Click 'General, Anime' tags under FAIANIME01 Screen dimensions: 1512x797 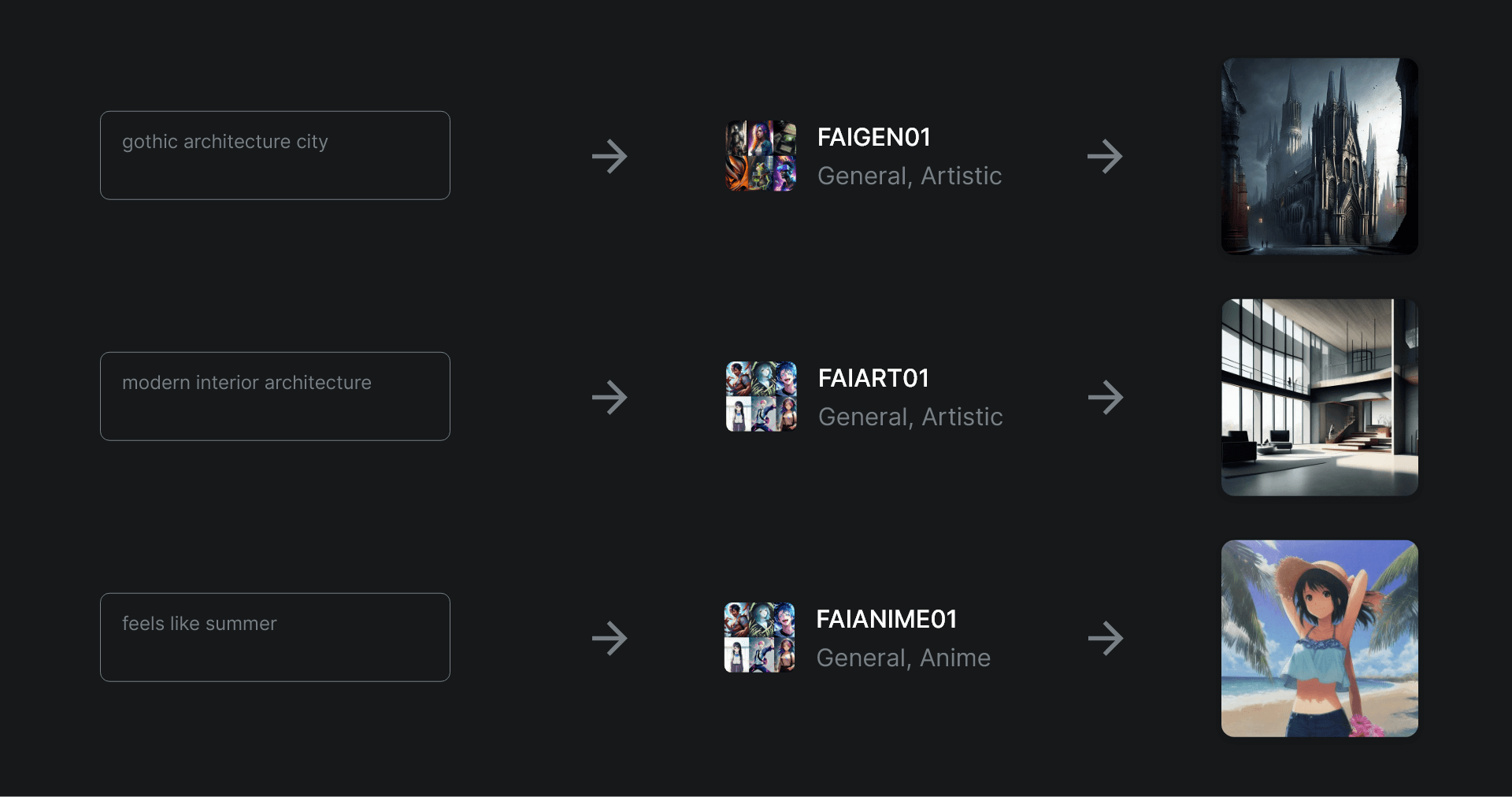pos(903,658)
